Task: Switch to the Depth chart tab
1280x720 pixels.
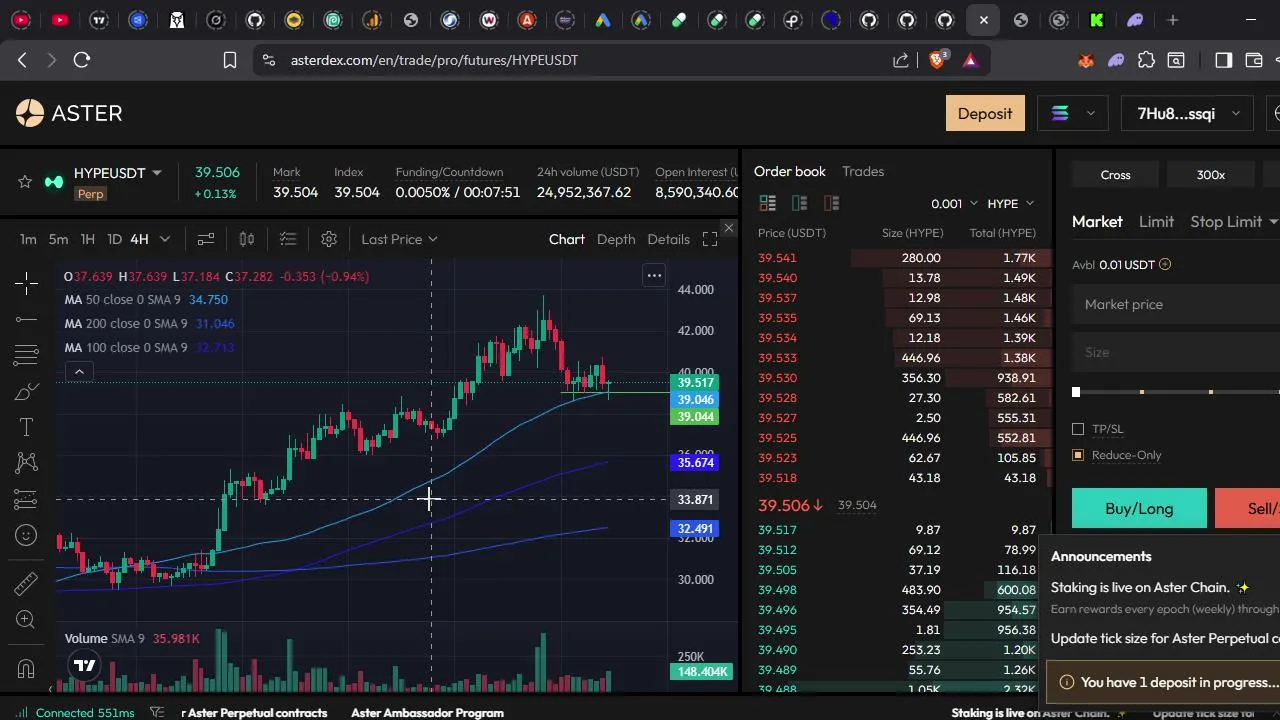Action: (616, 239)
